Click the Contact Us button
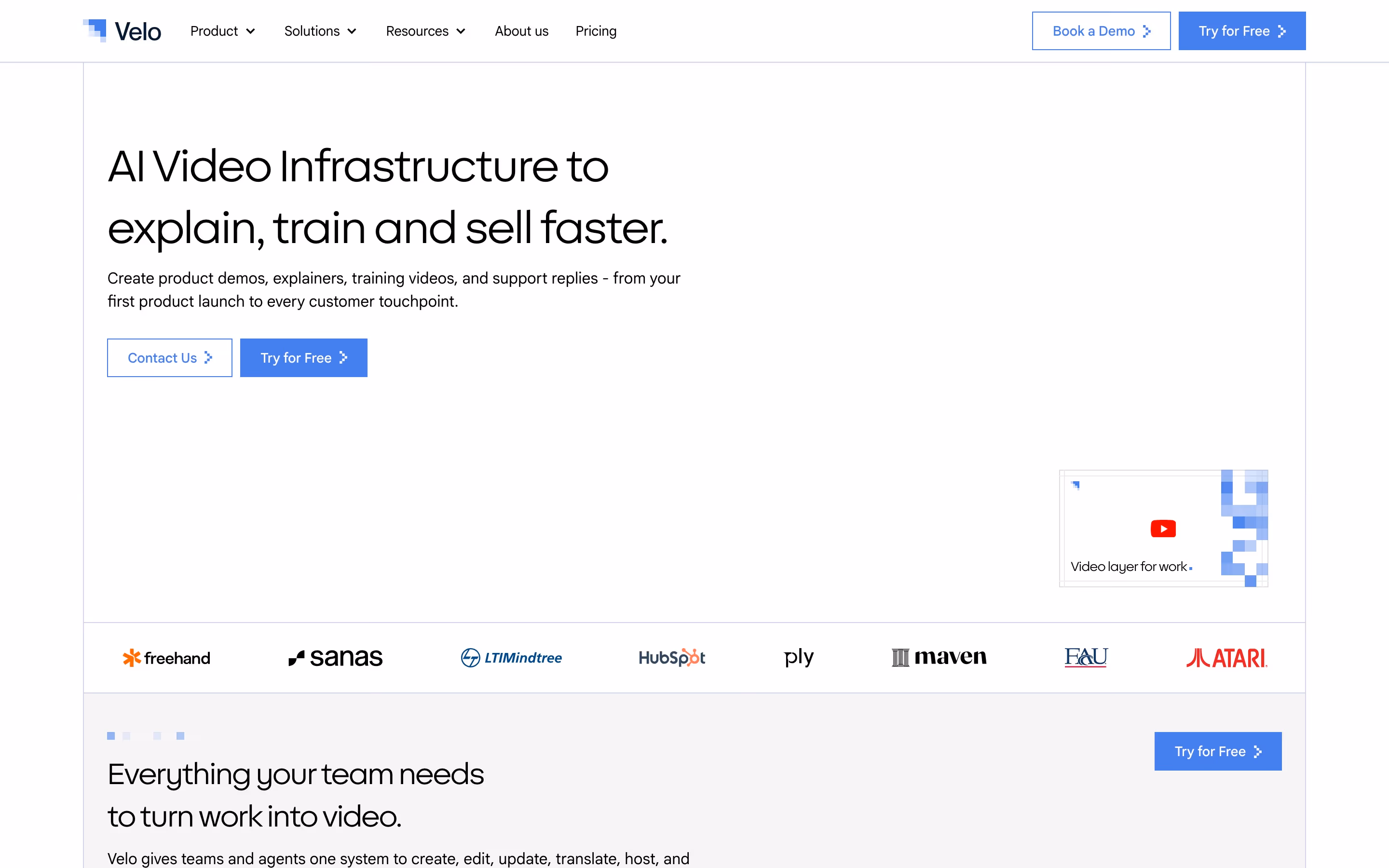 click(x=169, y=358)
